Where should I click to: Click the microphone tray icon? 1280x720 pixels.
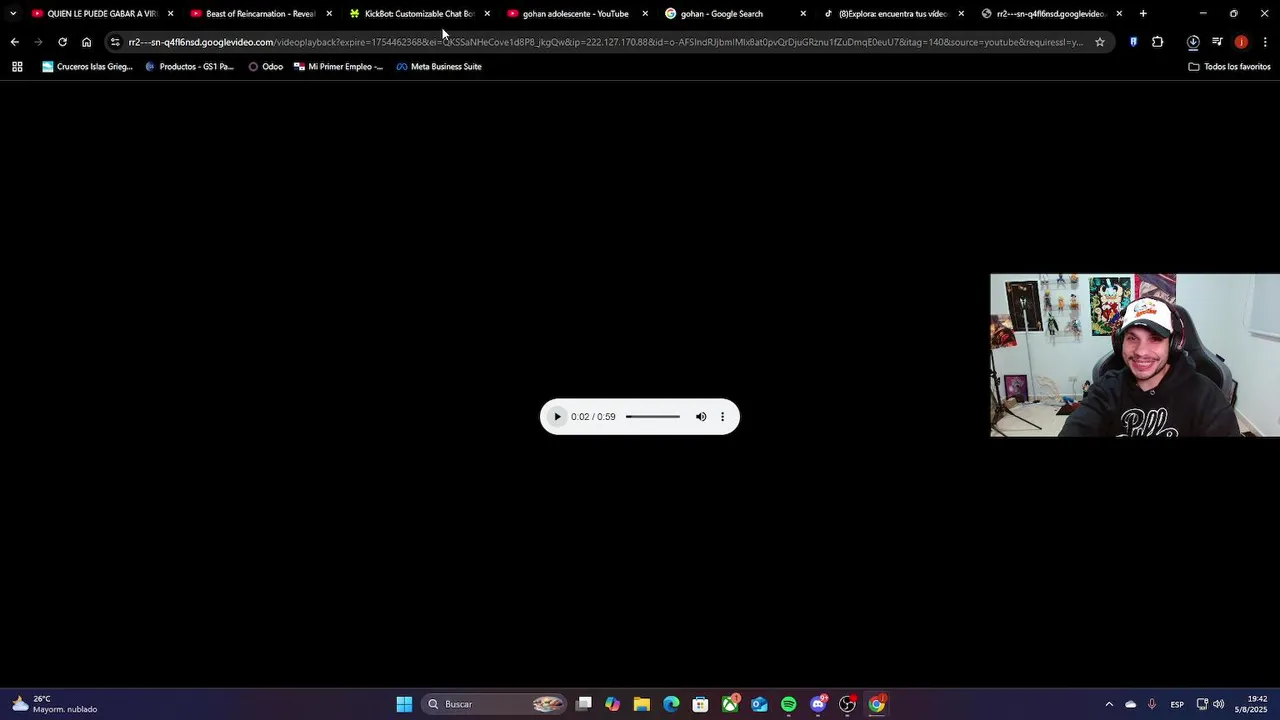tap(1152, 704)
